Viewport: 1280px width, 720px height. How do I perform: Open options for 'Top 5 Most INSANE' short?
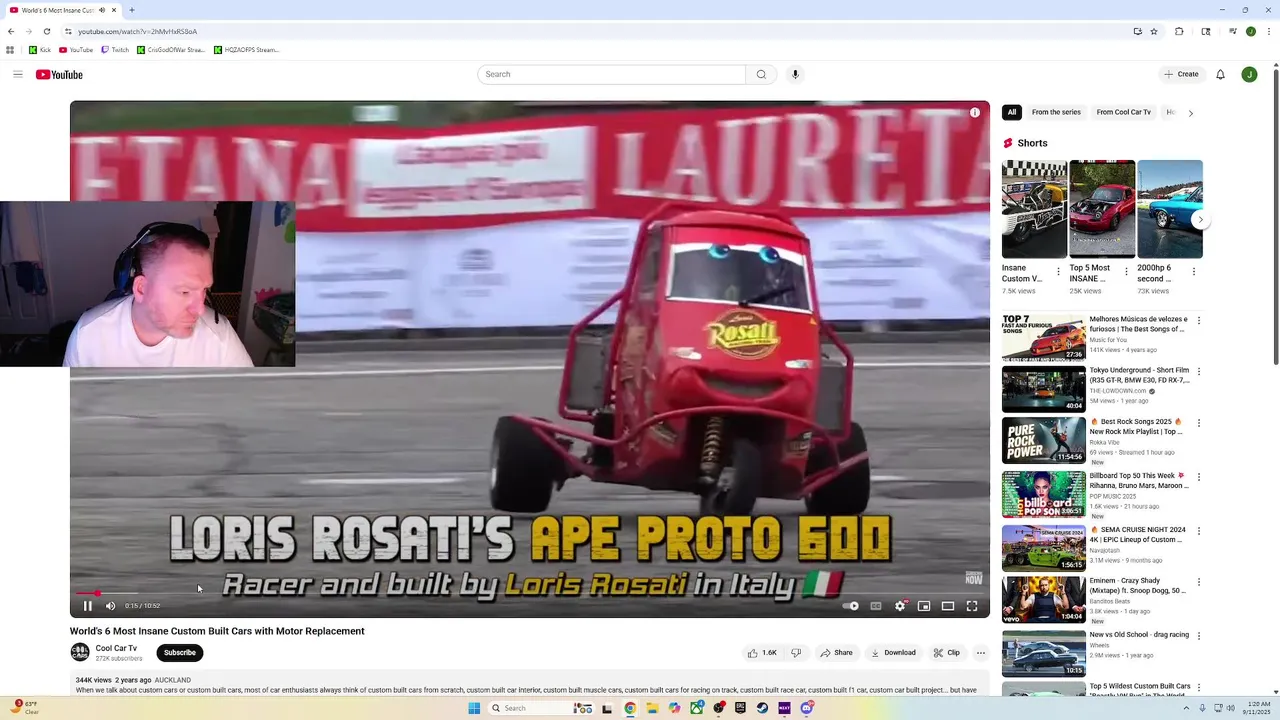(1126, 272)
